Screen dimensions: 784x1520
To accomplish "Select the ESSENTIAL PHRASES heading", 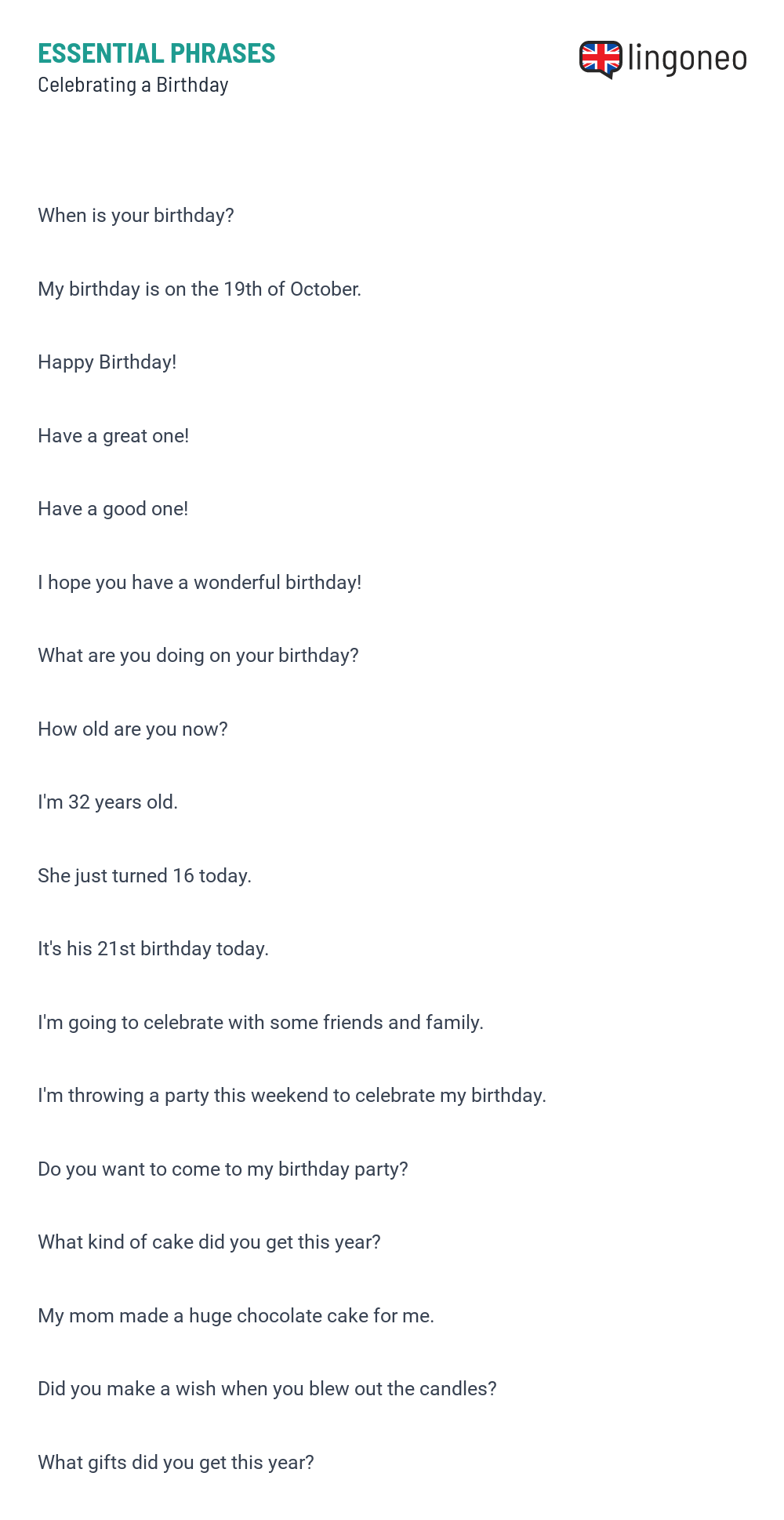I will [157, 53].
